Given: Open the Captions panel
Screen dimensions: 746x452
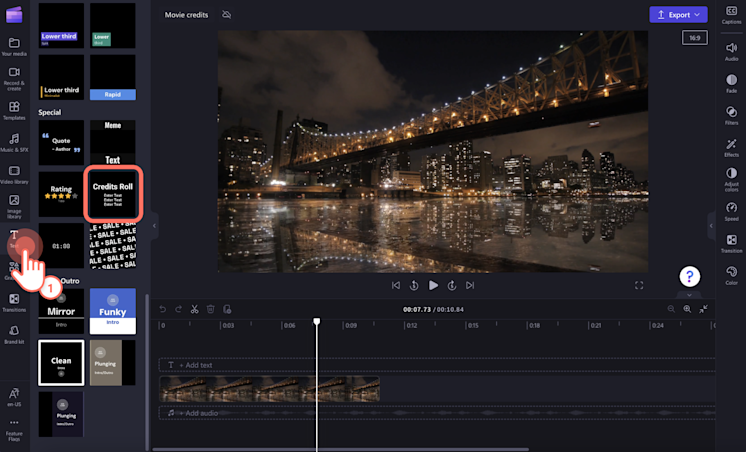Looking at the screenshot, I should click(731, 15).
